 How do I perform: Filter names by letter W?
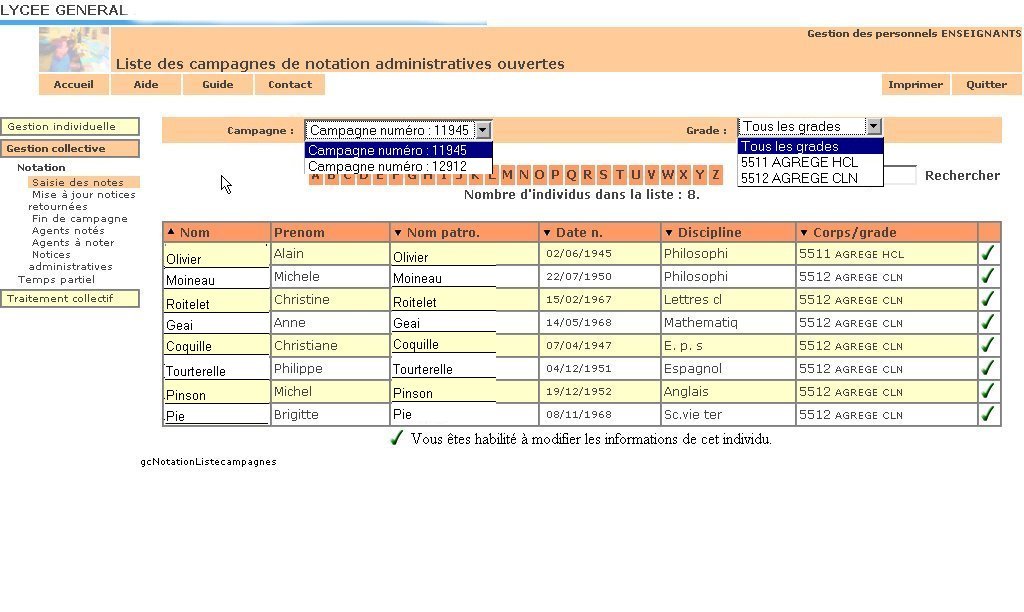pyautogui.click(x=667, y=175)
